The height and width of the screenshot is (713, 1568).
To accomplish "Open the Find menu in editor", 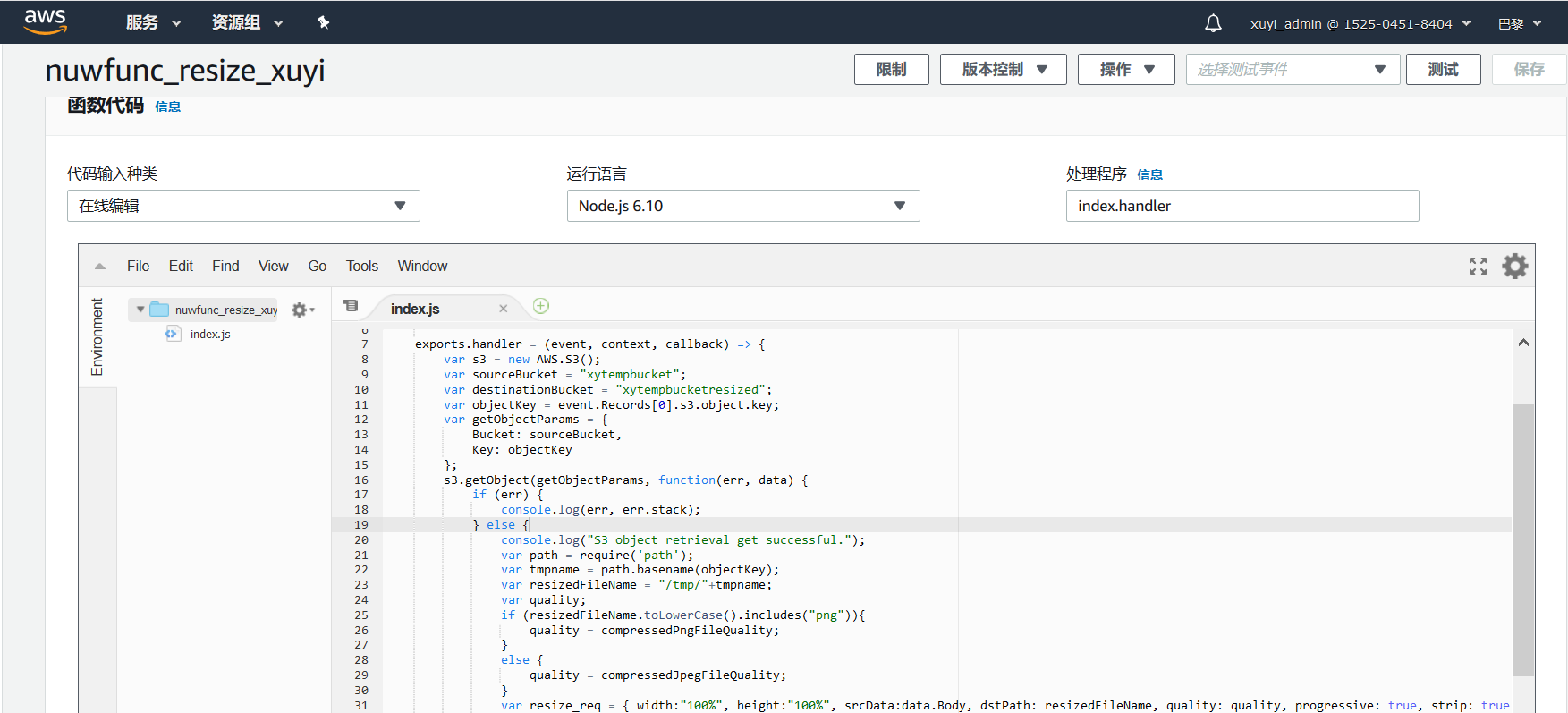I will point(225,266).
